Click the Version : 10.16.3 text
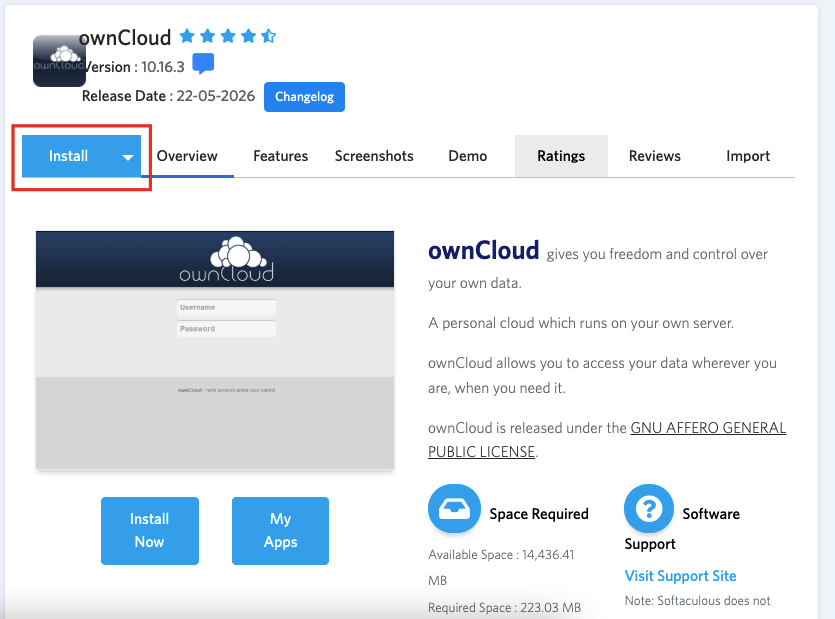 point(135,67)
